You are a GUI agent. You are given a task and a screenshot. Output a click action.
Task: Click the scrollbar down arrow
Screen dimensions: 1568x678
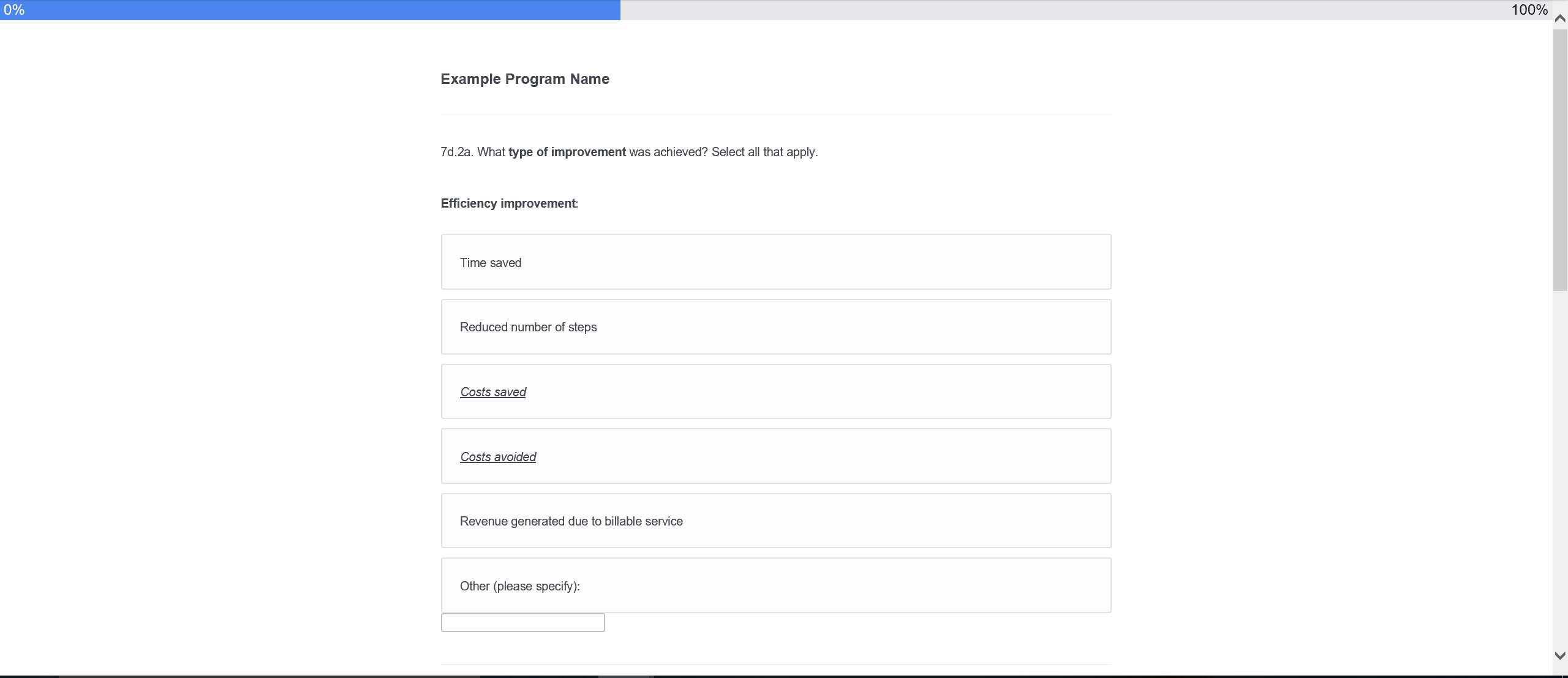(1560, 655)
